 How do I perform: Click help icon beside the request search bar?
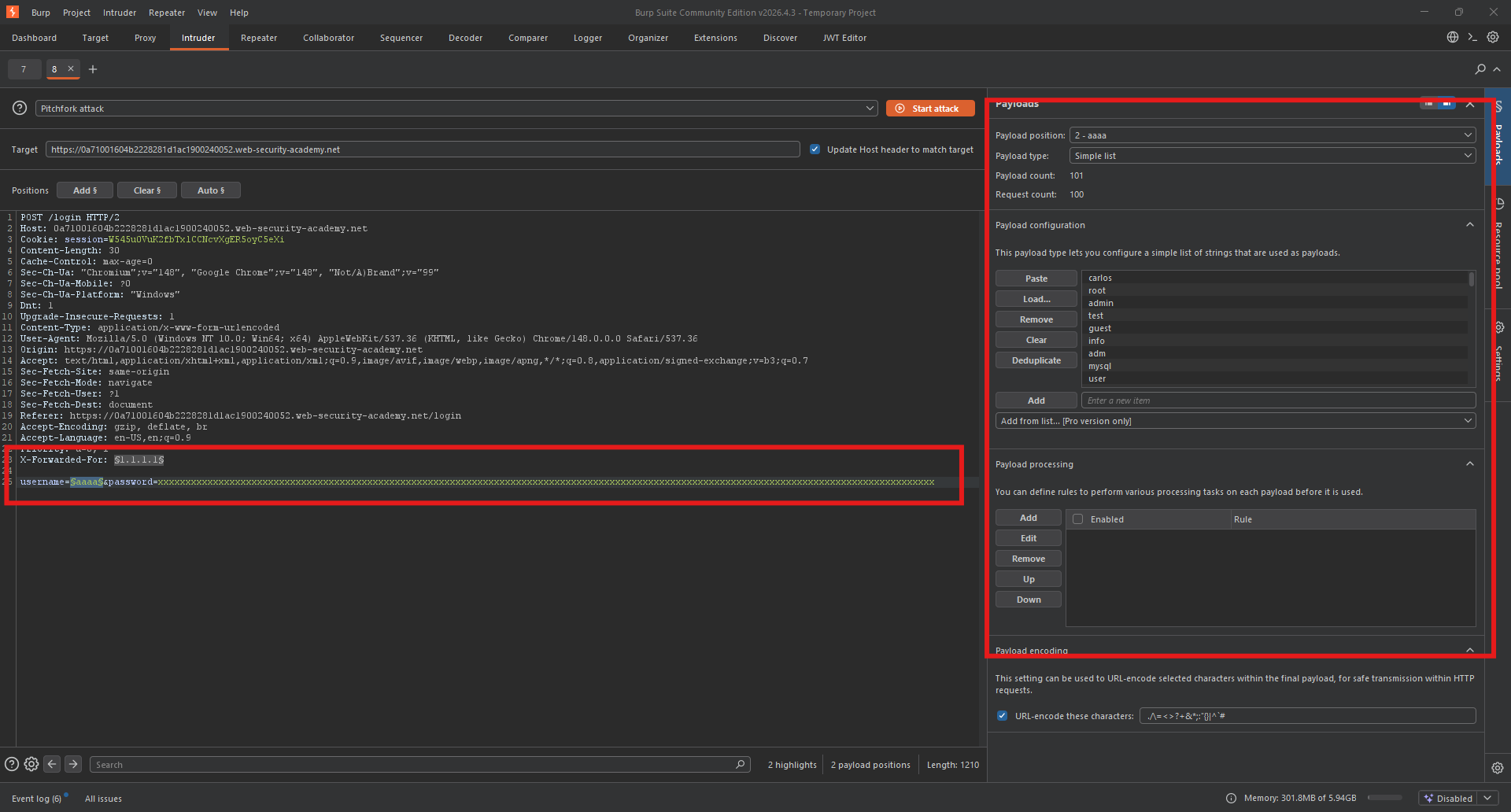tap(12, 764)
